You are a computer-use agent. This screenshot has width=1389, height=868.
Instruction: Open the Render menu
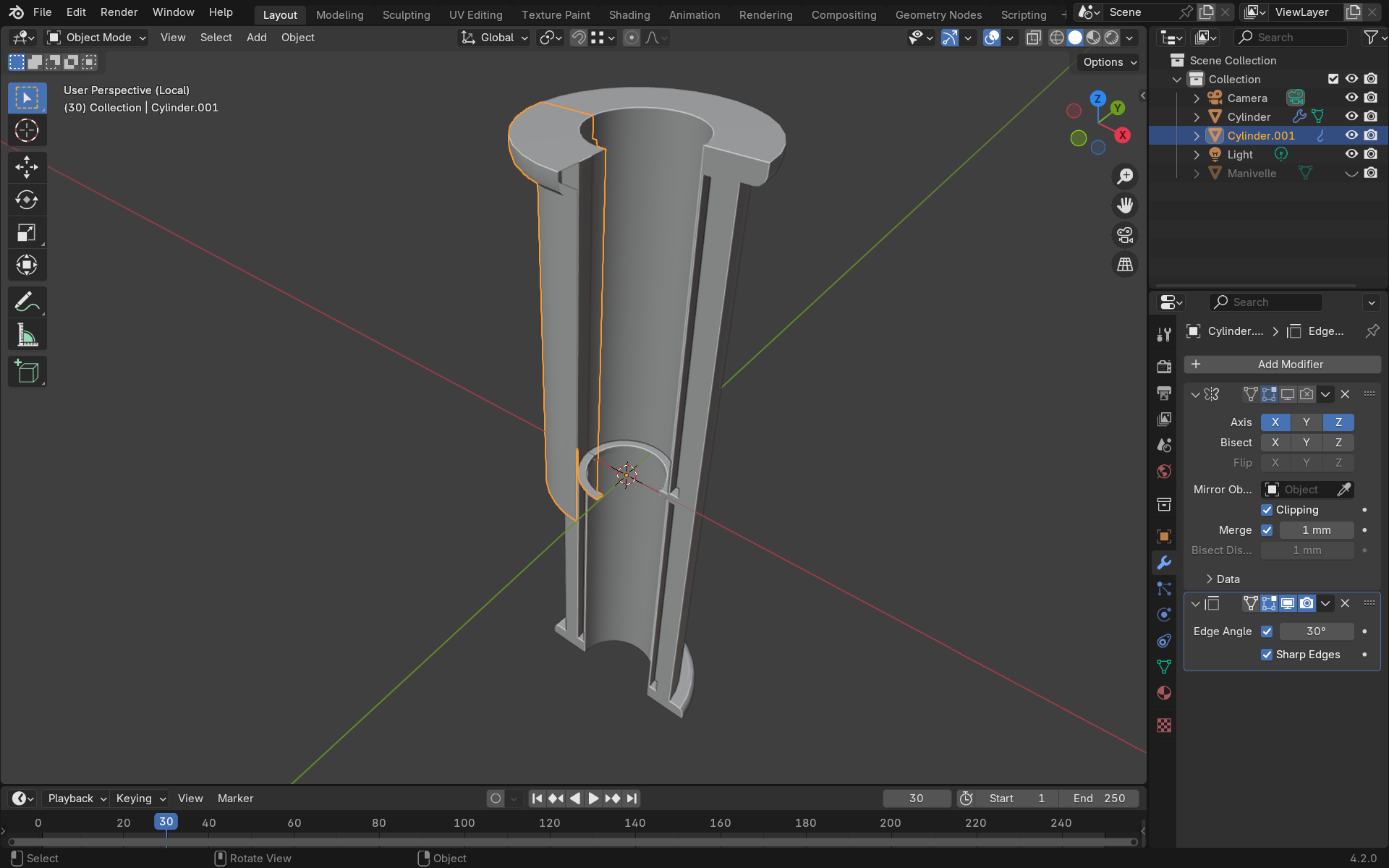tap(119, 12)
